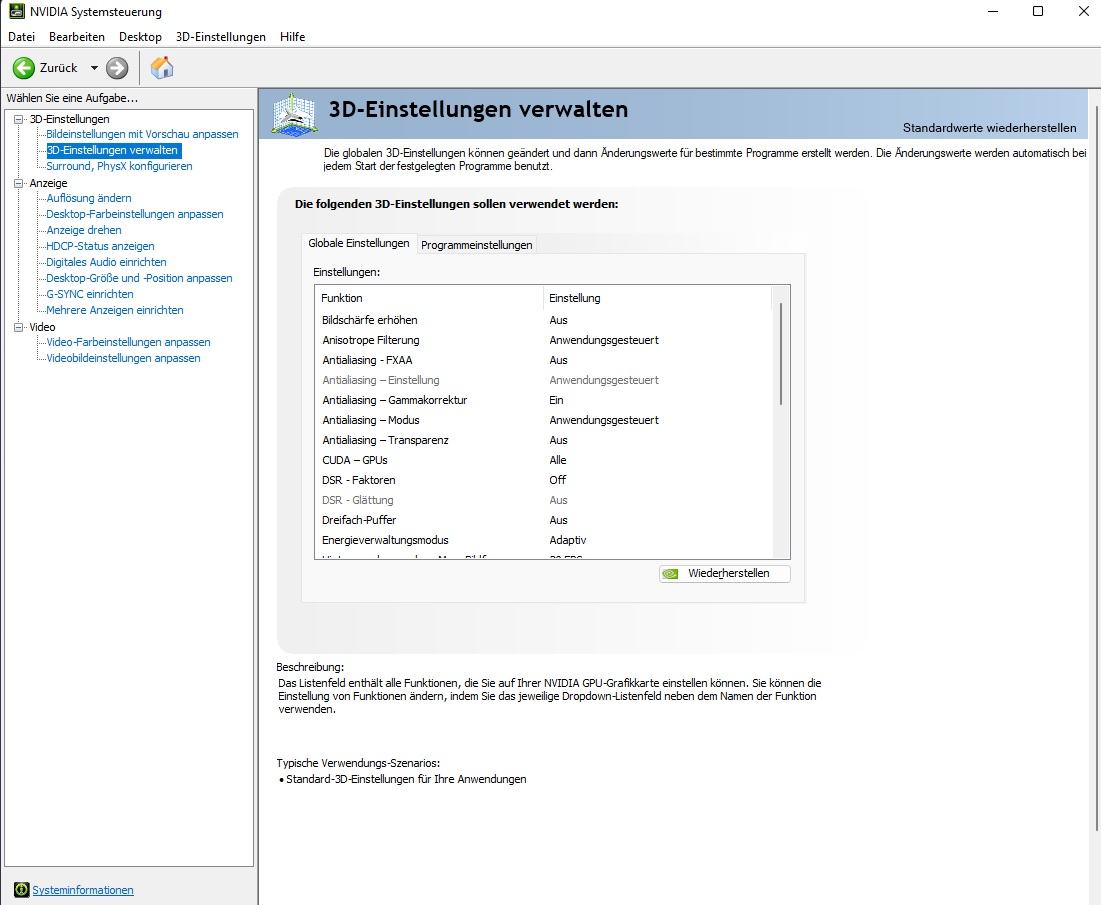Click the Off value of DSR - Faktoren
The width and height of the screenshot is (1101, 905).
pyautogui.click(x=558, y=480)
